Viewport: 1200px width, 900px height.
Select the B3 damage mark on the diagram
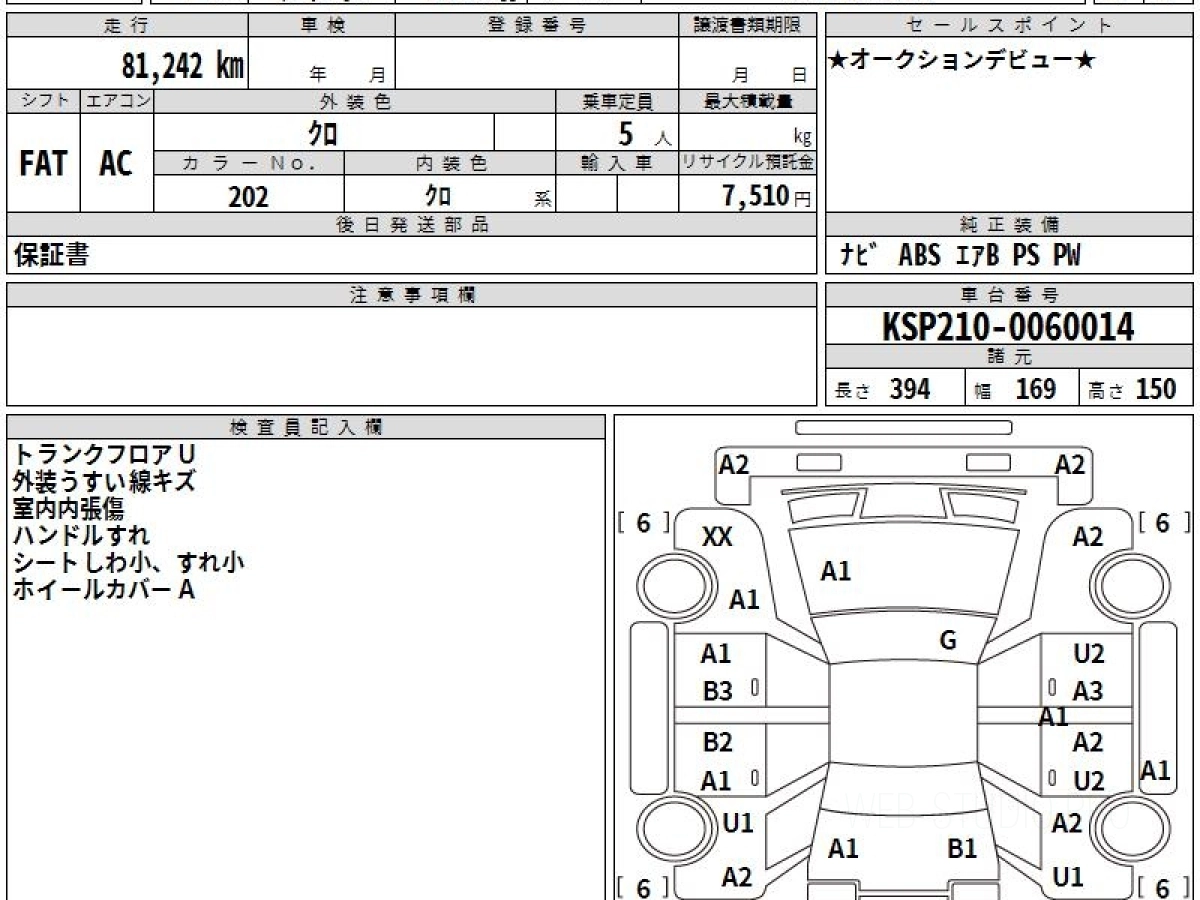point(717,691)
